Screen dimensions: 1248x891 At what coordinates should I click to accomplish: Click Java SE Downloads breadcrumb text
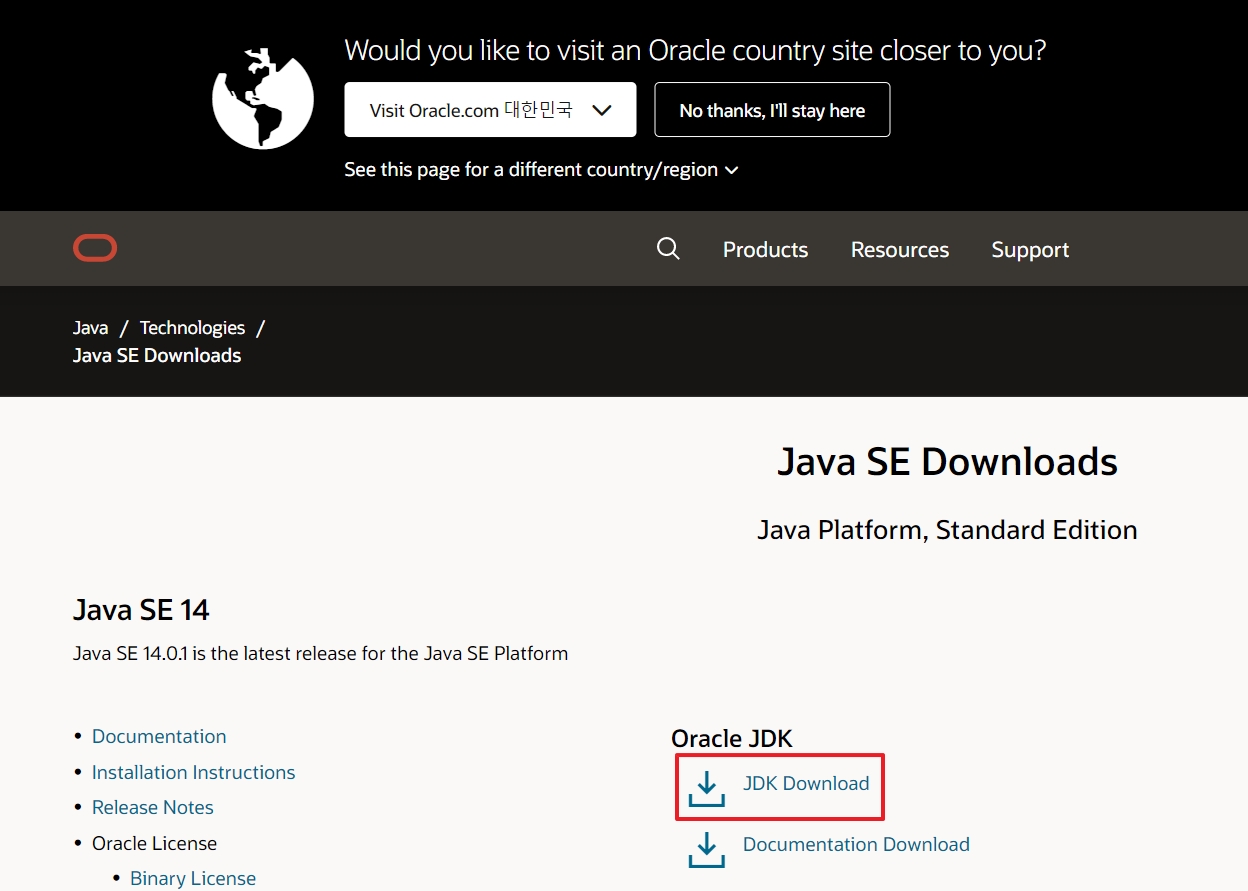pos(157,355)
